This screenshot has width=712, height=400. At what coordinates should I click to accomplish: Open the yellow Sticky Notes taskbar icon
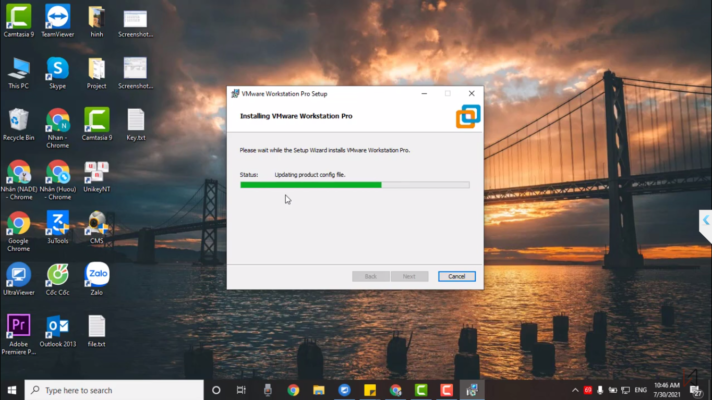point(370,390)
